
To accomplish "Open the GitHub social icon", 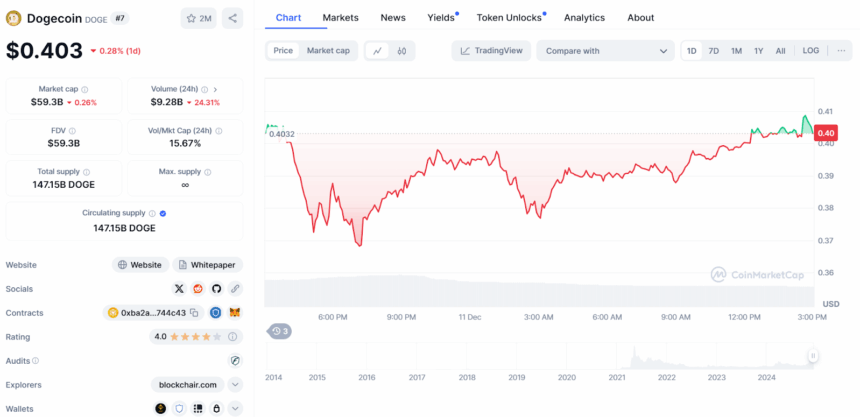I will pos(216,289).
